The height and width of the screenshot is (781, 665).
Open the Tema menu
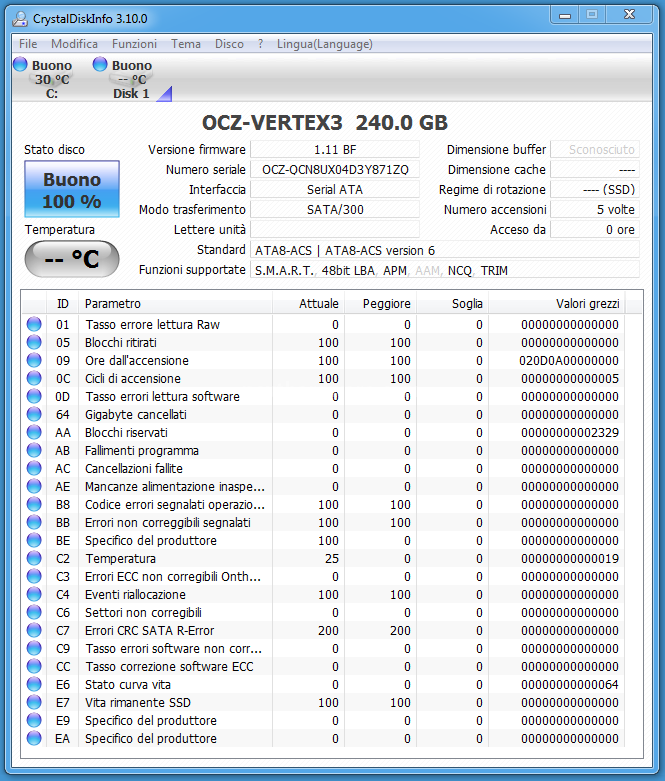coord(186,44)
